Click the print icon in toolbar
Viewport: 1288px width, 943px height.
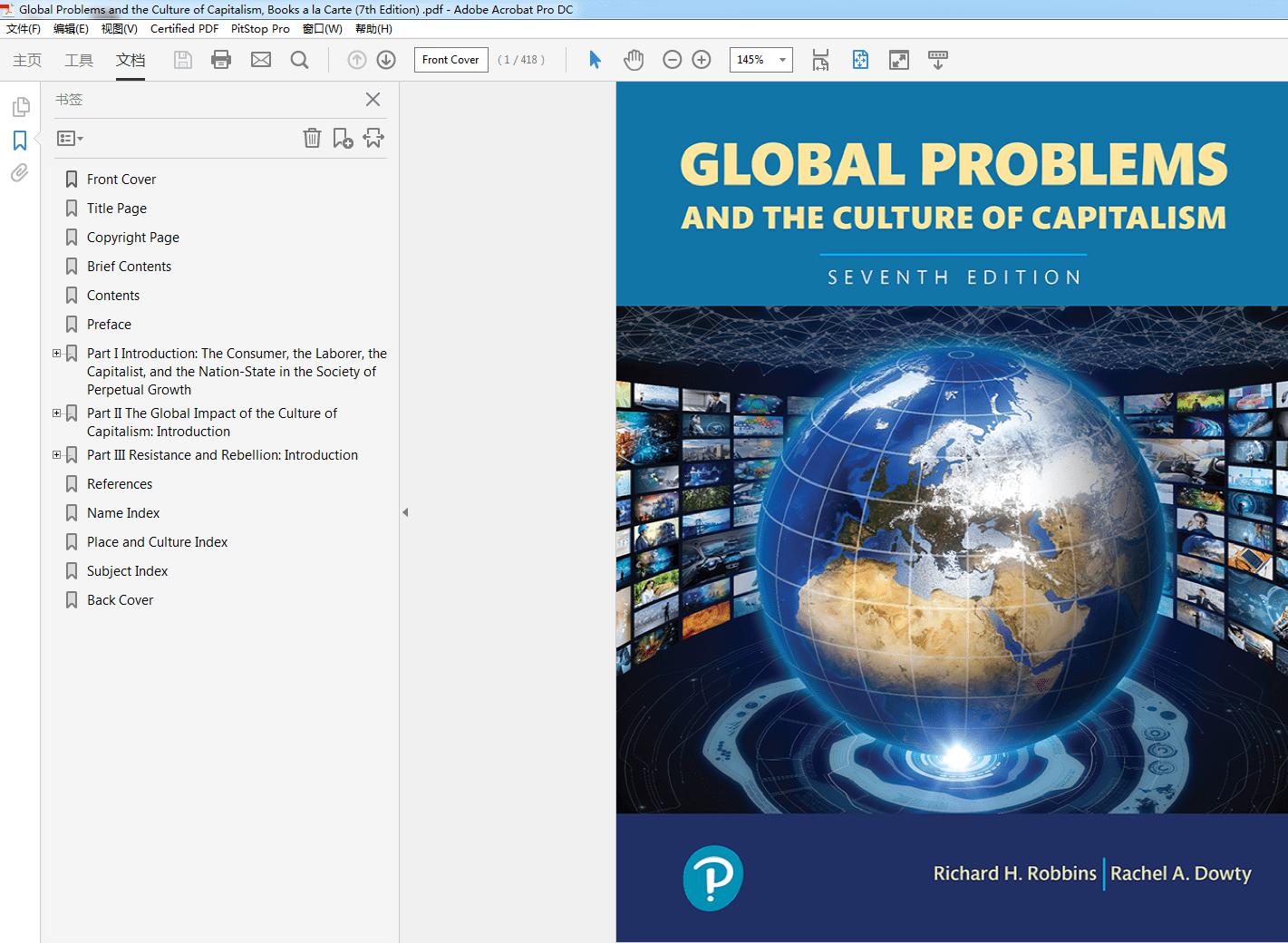coord(221,60)
